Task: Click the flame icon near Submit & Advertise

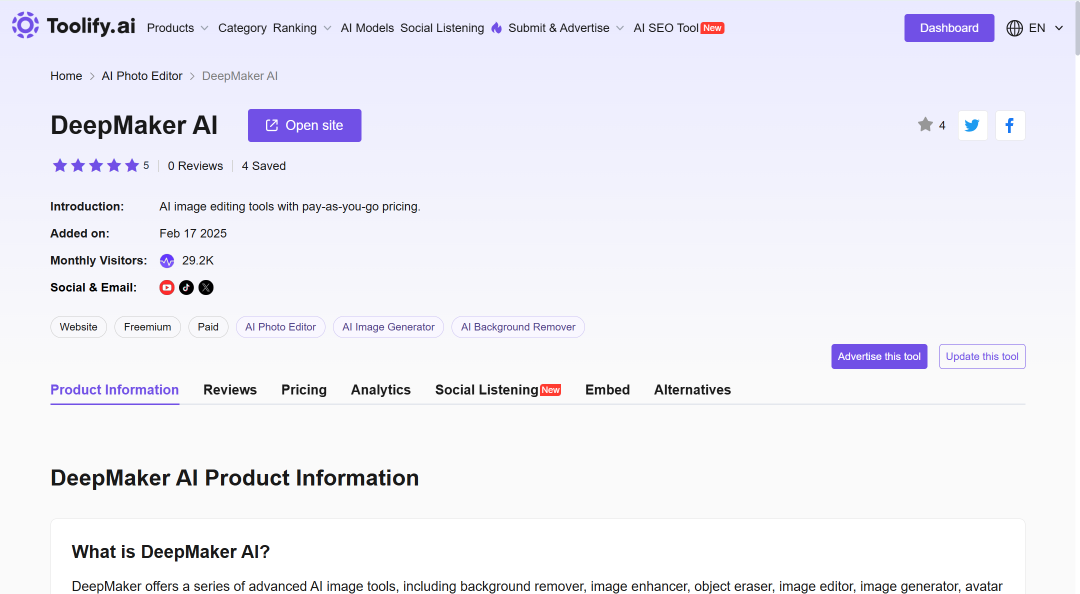Action: [497, 28]
